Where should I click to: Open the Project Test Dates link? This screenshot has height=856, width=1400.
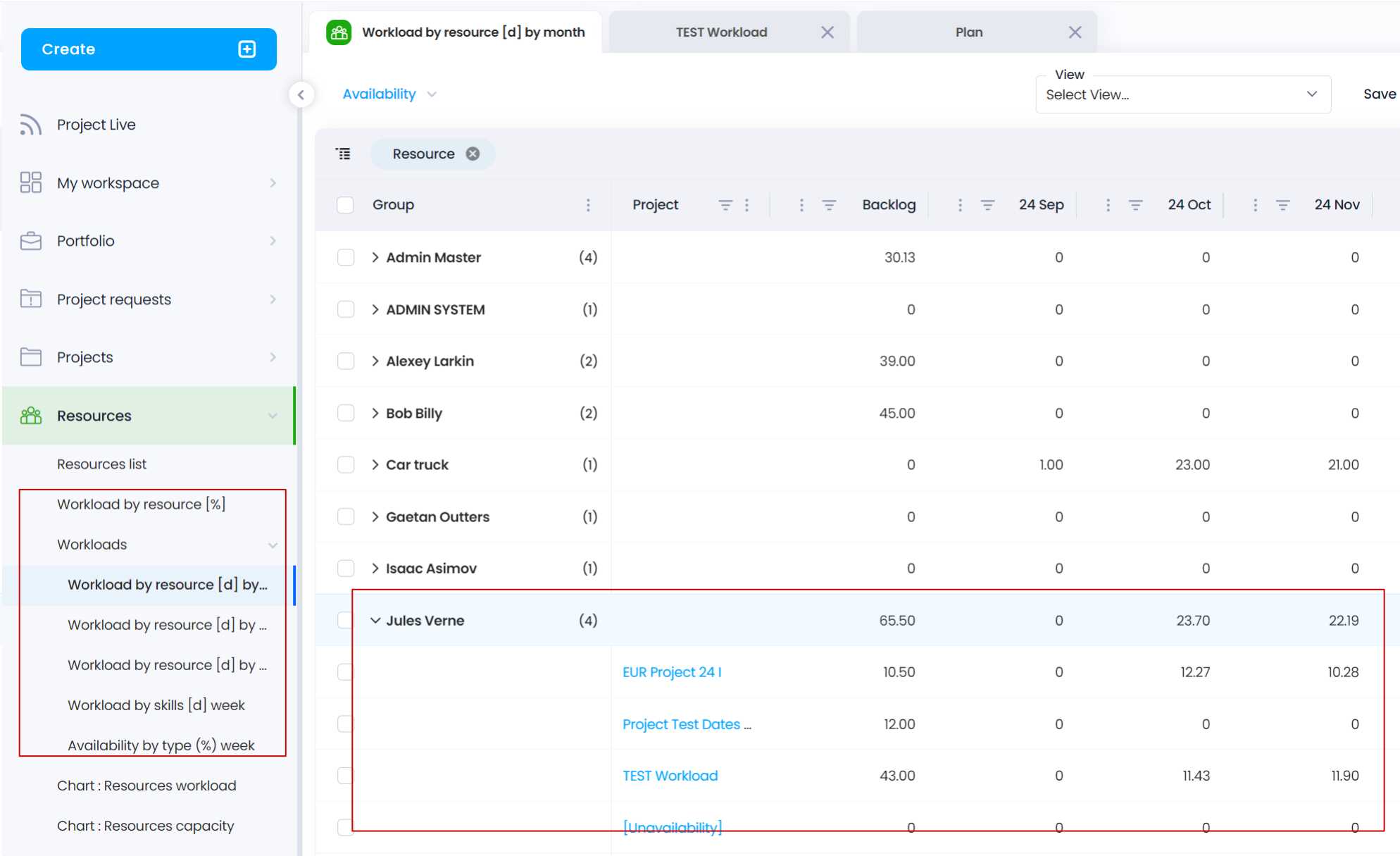[687, 724]
